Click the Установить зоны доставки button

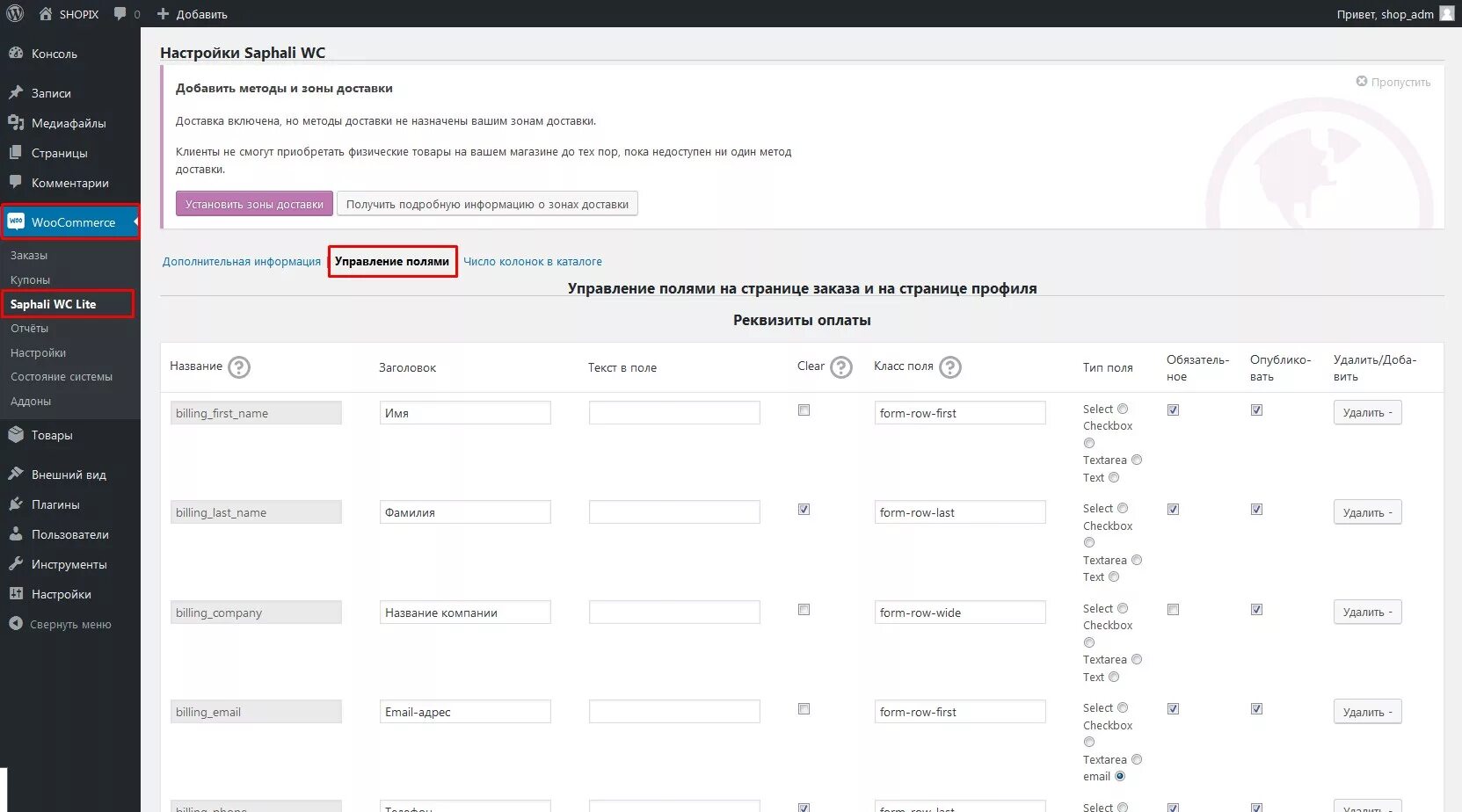(254, 204)
